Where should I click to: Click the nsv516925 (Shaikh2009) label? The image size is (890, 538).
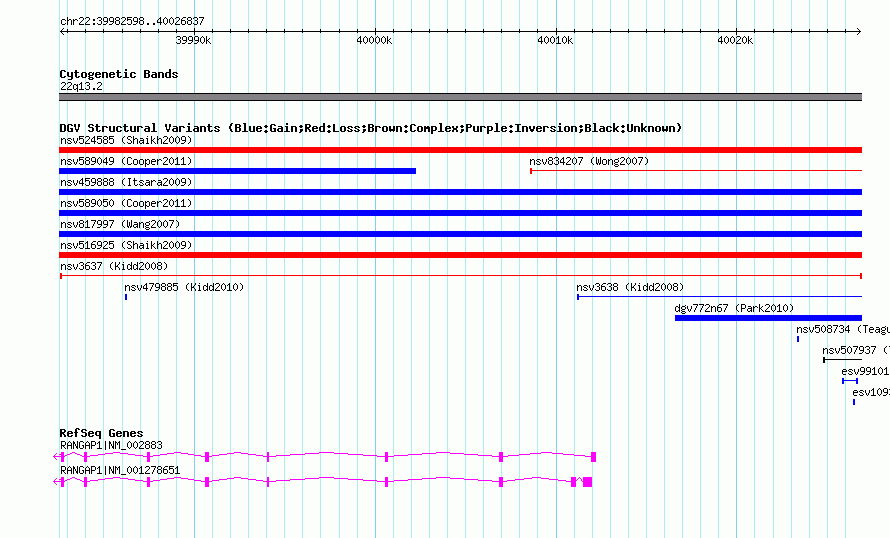click(x=126, y=245)
